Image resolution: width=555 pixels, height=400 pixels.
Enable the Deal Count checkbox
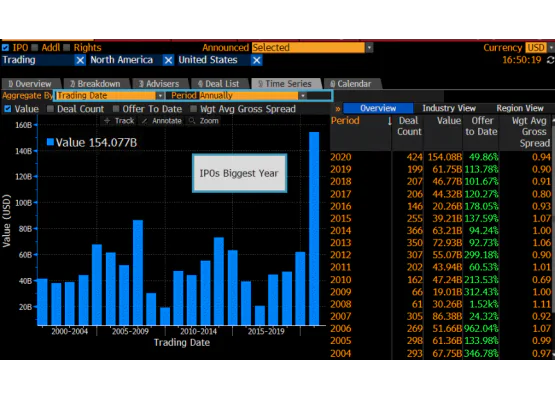tap(50, 109)
